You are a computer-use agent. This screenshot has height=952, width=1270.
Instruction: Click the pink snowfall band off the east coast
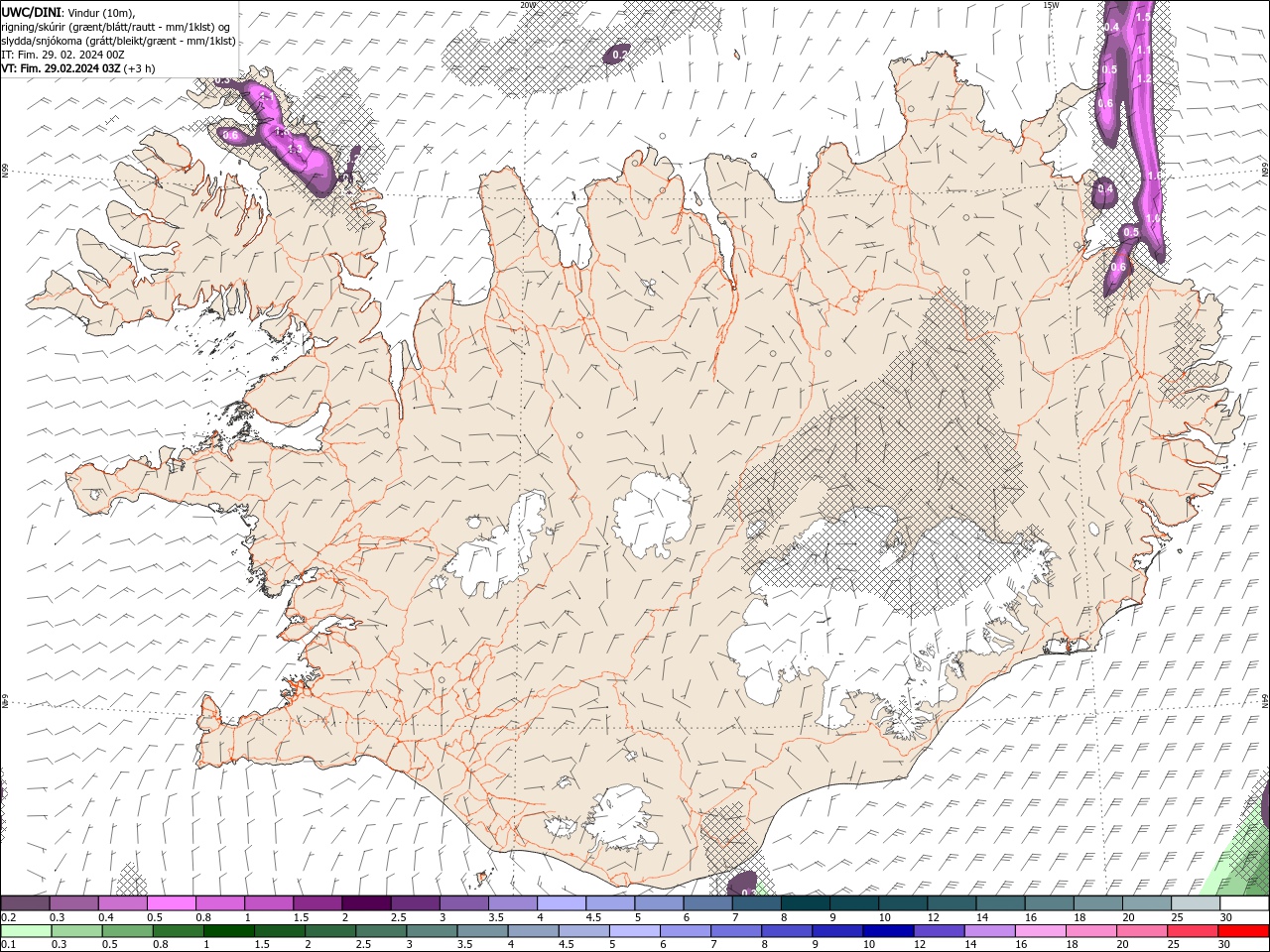[1146, 129]
